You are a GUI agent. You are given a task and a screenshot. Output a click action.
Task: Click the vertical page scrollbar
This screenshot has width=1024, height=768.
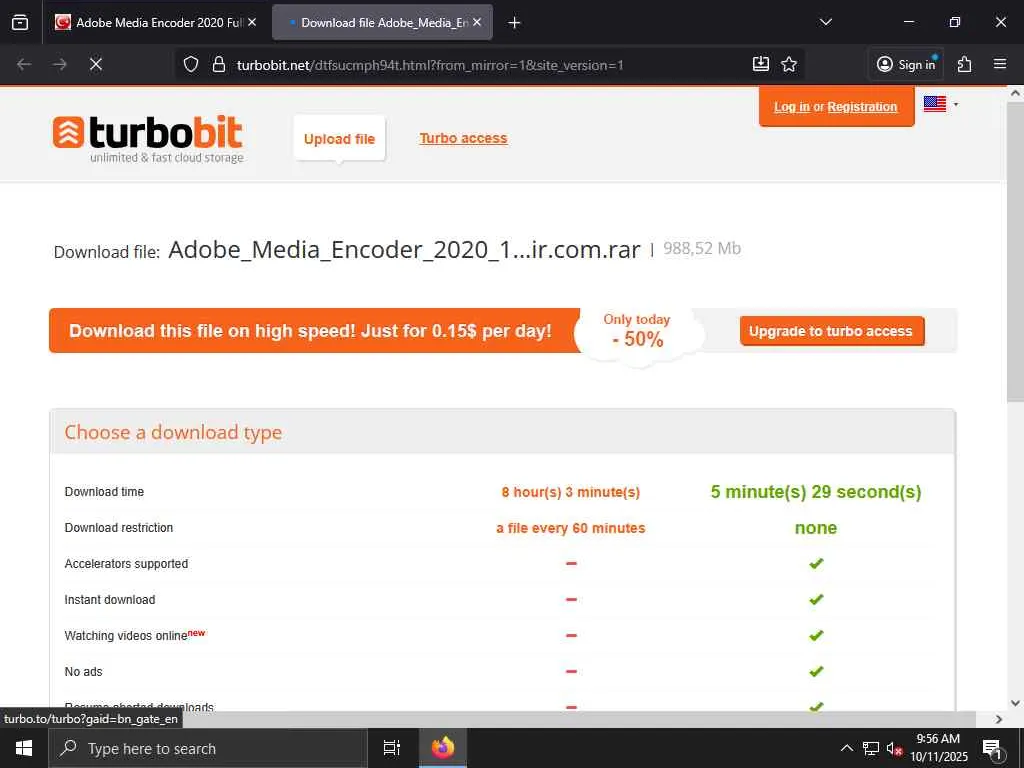pyautogui.click(x=1016, y=252)
